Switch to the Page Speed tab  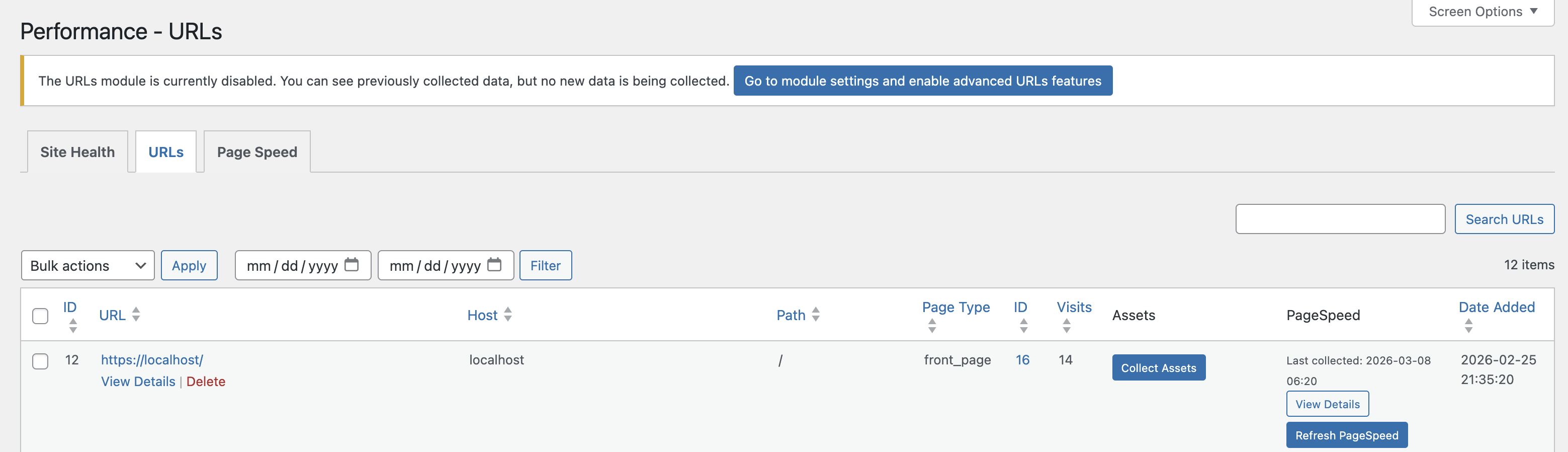[x=257, y=152]
